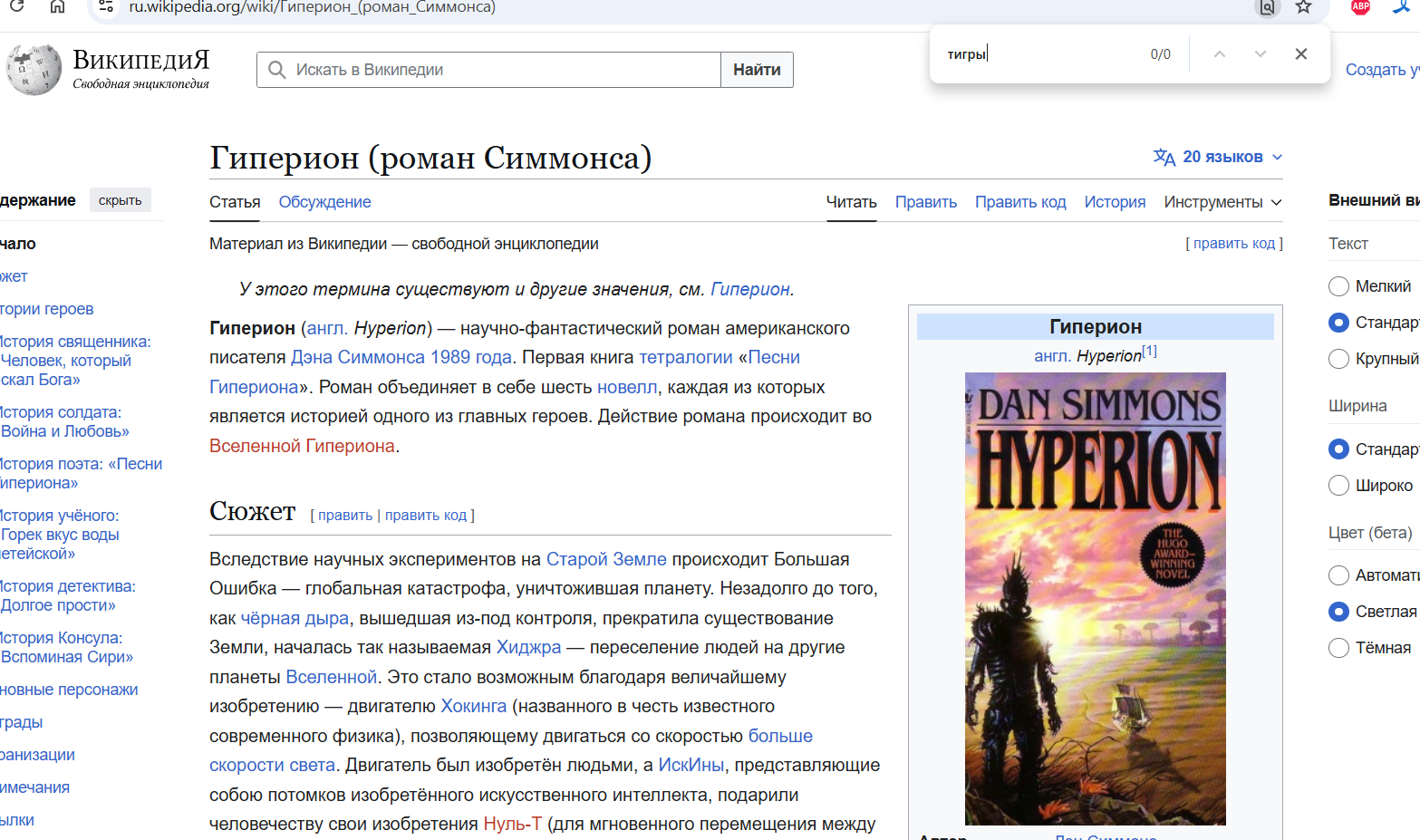Open the 'тетралогии' link
This screenshot has height=840, width=1420.
tap(686, 357)
